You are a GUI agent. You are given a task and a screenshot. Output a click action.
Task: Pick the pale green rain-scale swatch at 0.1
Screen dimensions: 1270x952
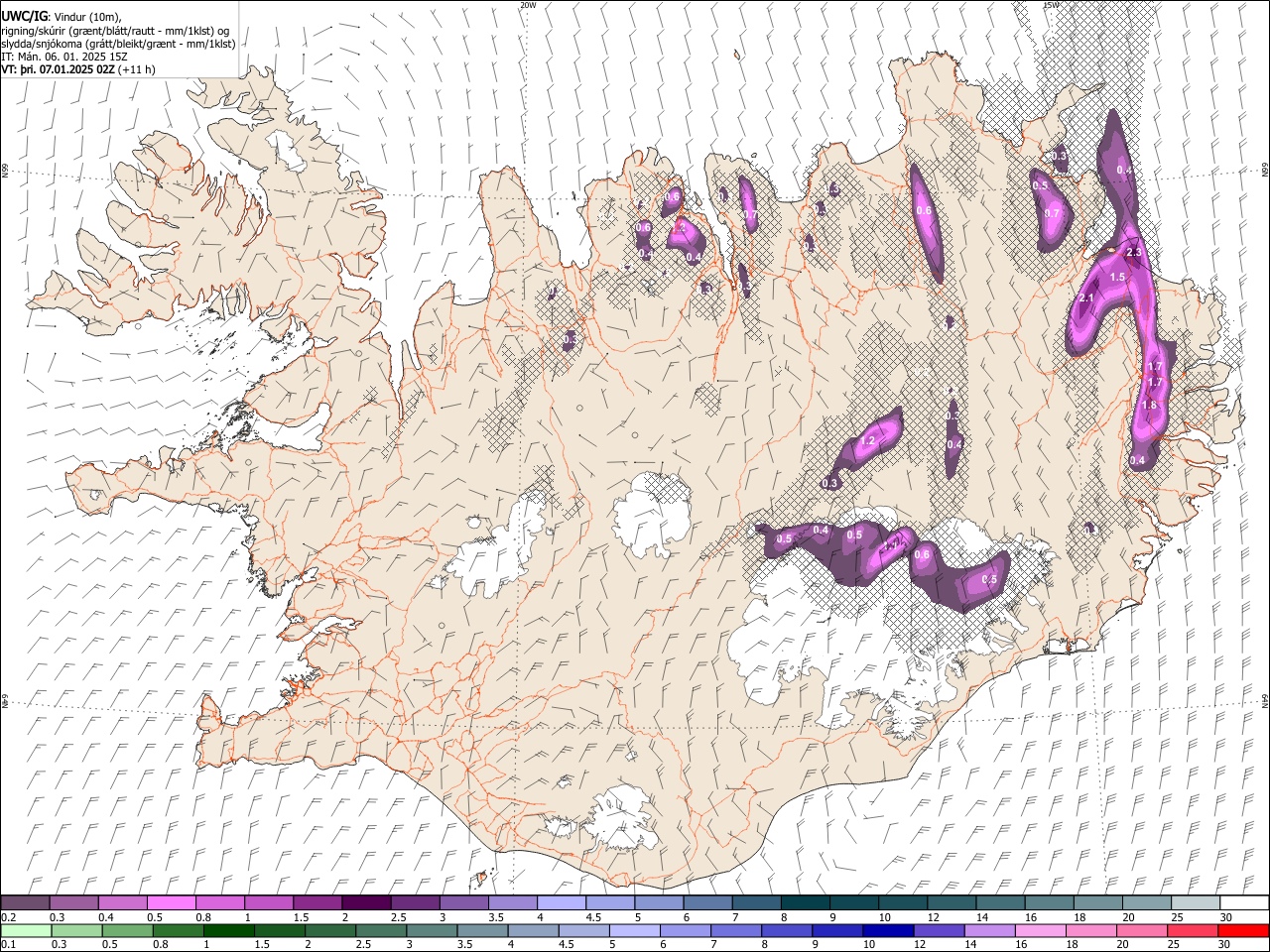26,931
